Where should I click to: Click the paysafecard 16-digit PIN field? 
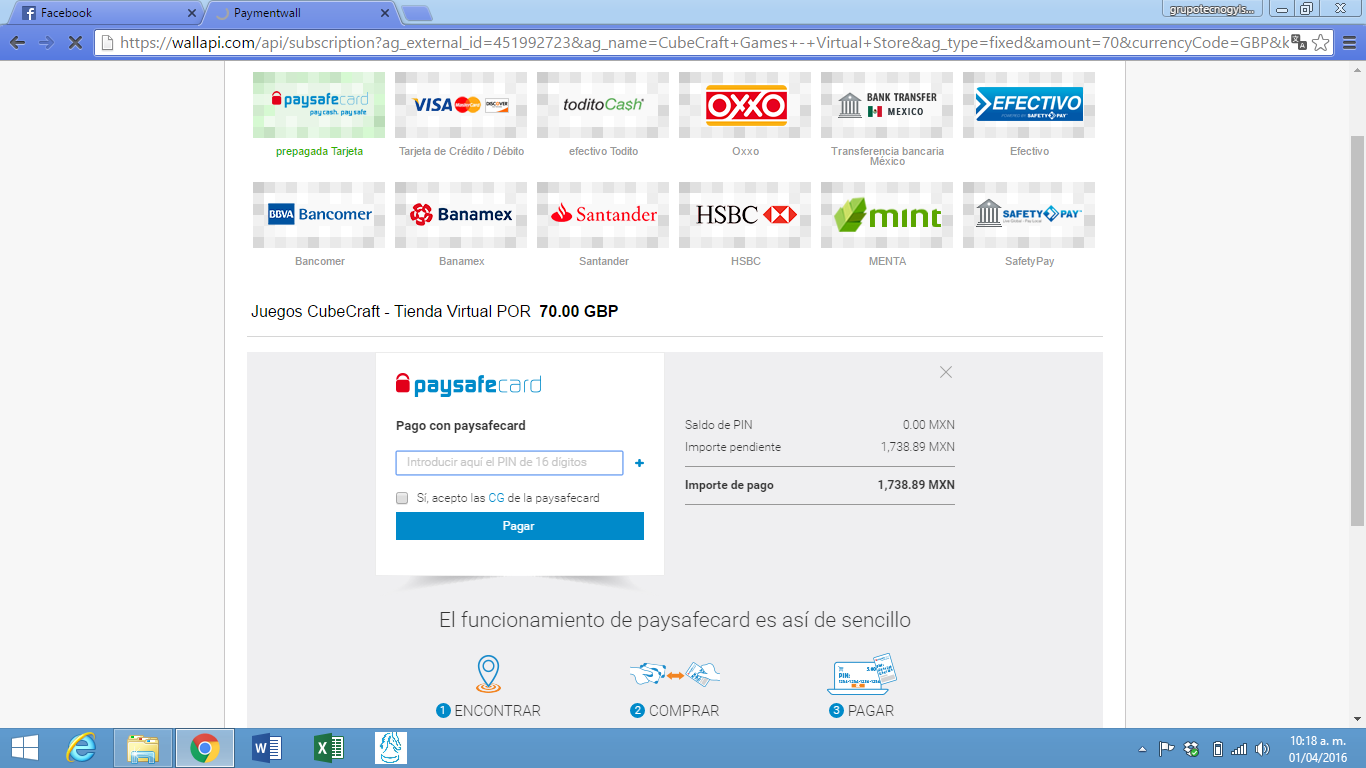[509, 462]
